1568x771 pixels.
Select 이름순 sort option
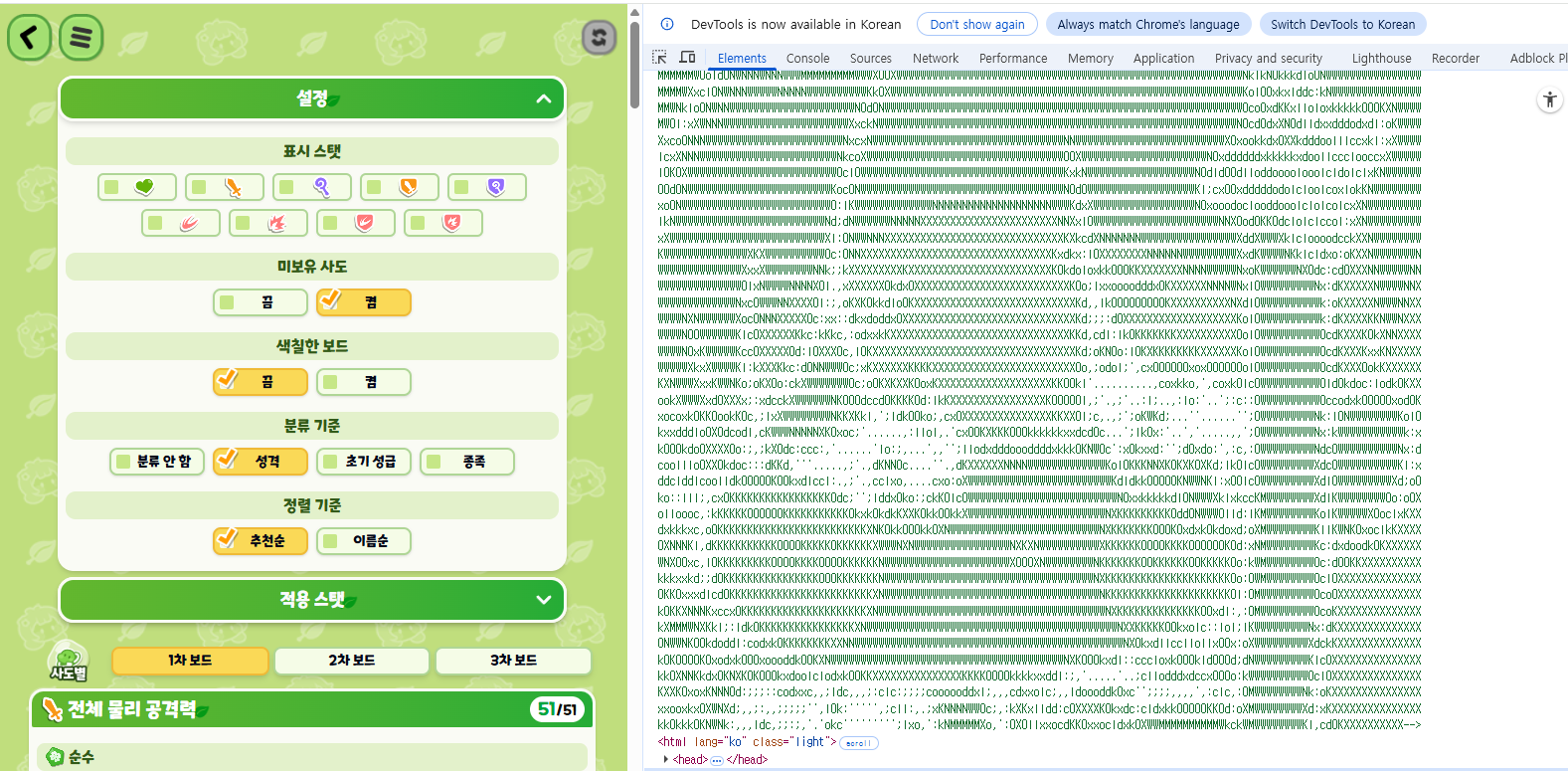click(364, 541)
